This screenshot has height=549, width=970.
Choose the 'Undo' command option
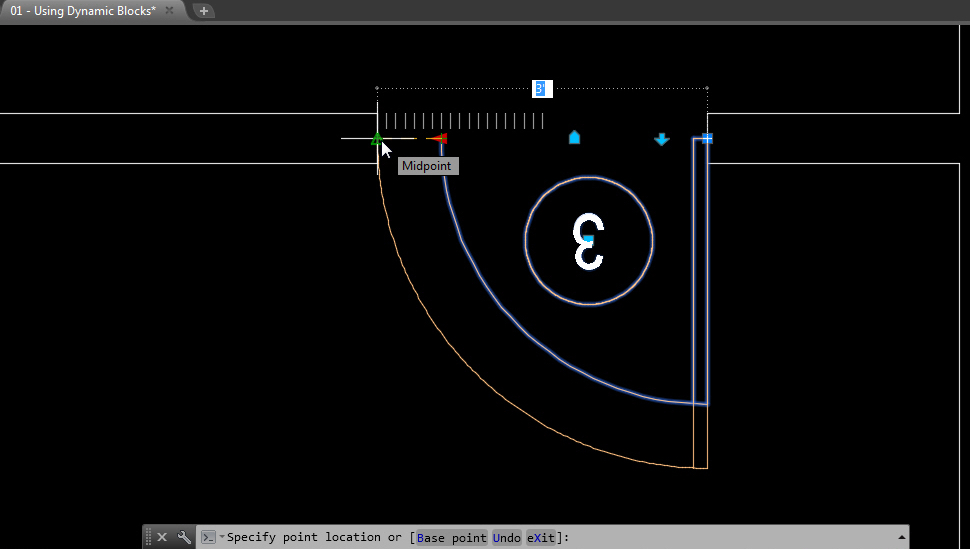pyautogui.click(x=507, y=537)
